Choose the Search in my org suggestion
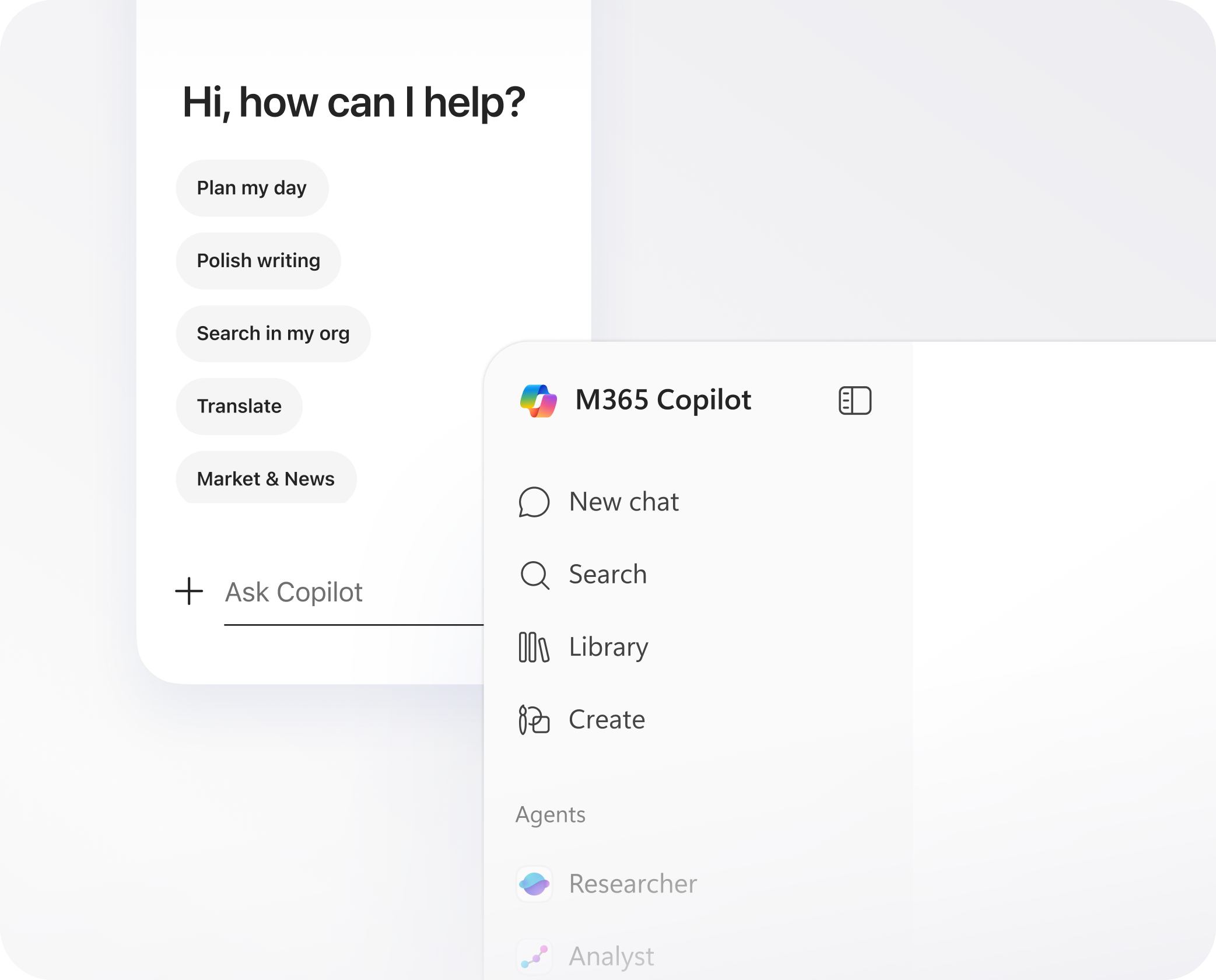 273,334
